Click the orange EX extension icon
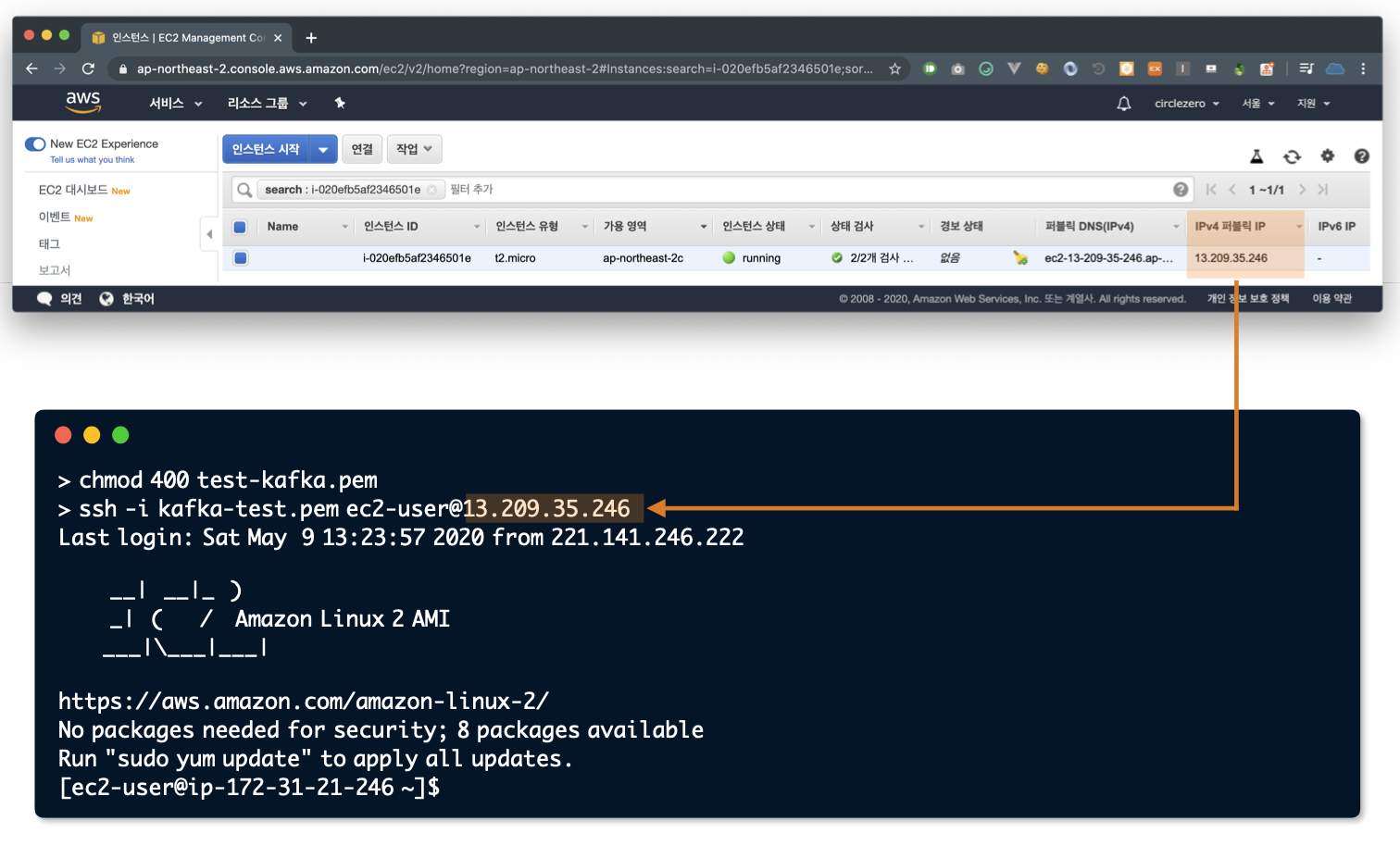The image size is (1400, 846). pos(1155,68)
